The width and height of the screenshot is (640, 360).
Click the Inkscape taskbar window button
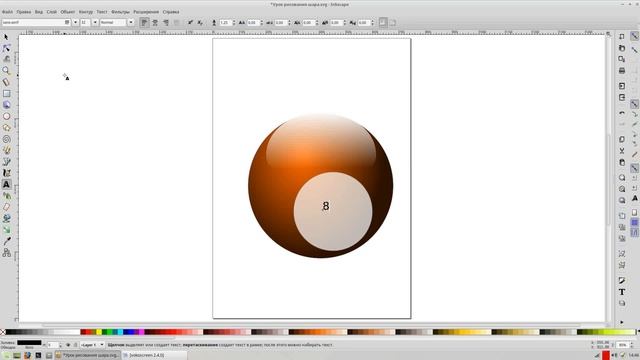click(88, 355)
